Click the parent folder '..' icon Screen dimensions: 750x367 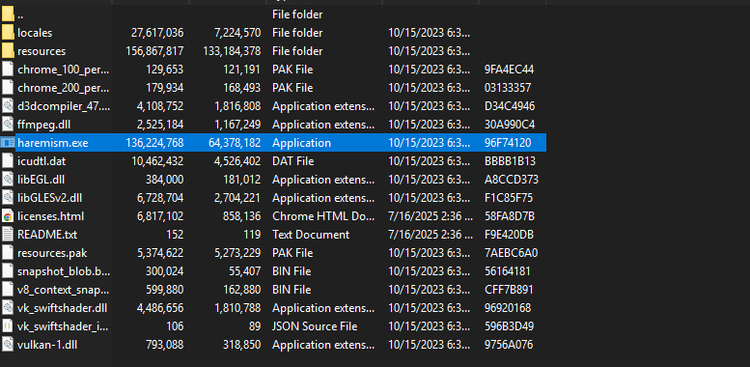pos(8,15)
